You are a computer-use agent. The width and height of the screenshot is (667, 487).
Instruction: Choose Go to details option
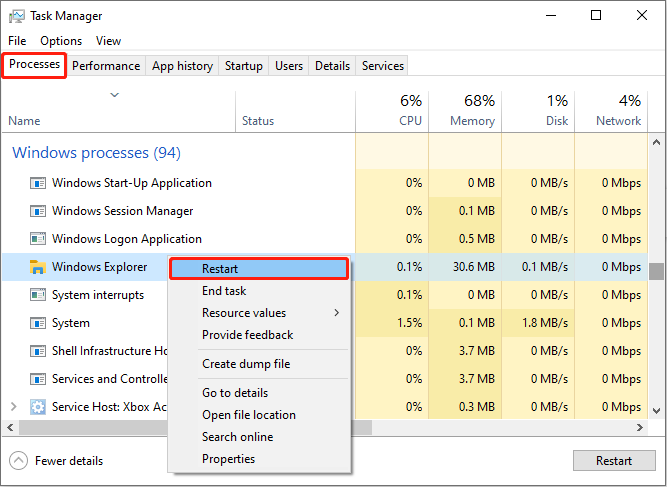coord(259,393)
